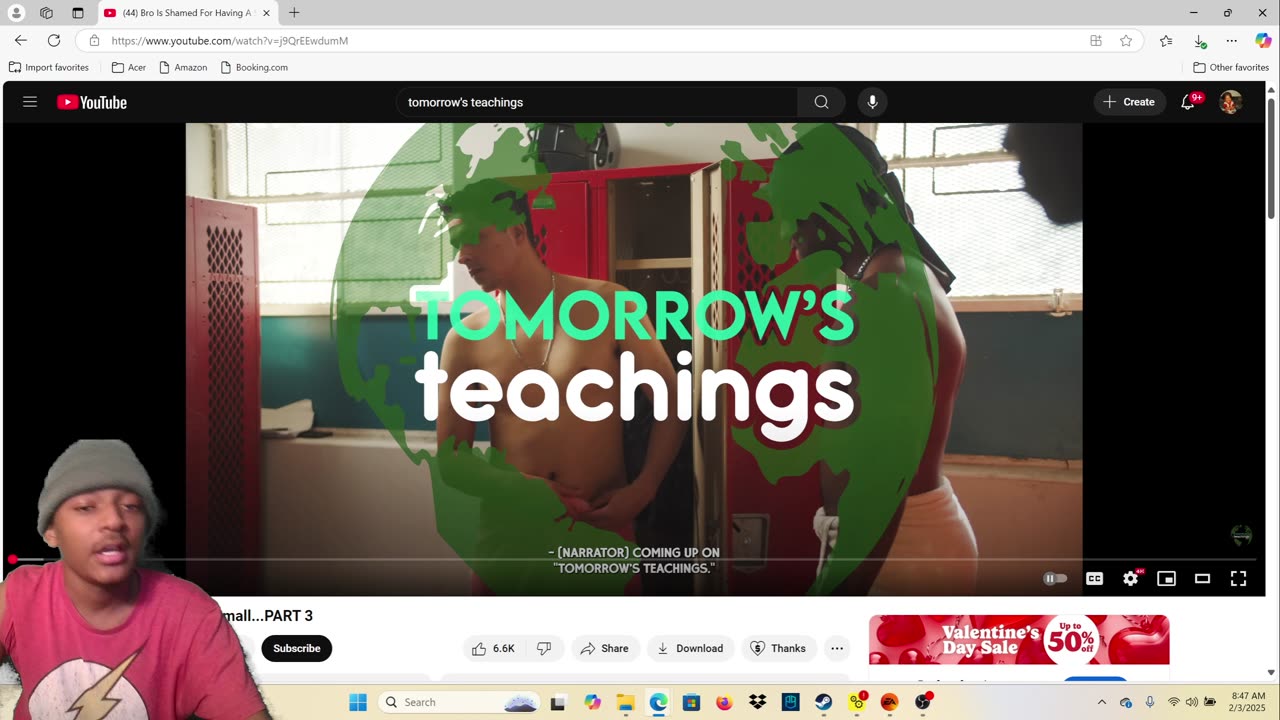Click the YouTube search magnifier button
1280x720 pixels.
click(821, 102)
